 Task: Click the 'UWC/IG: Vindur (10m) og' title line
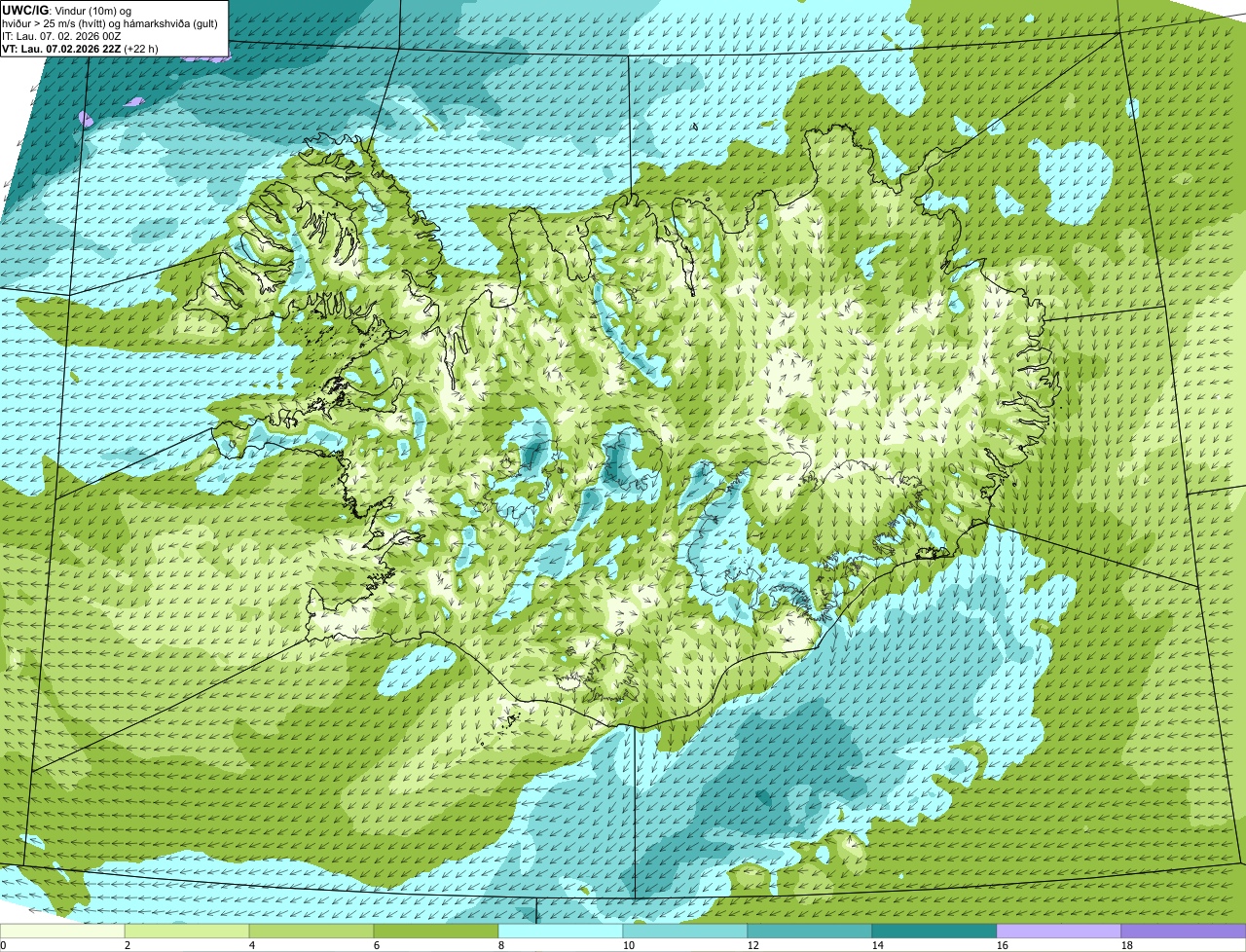pos(67,10)
